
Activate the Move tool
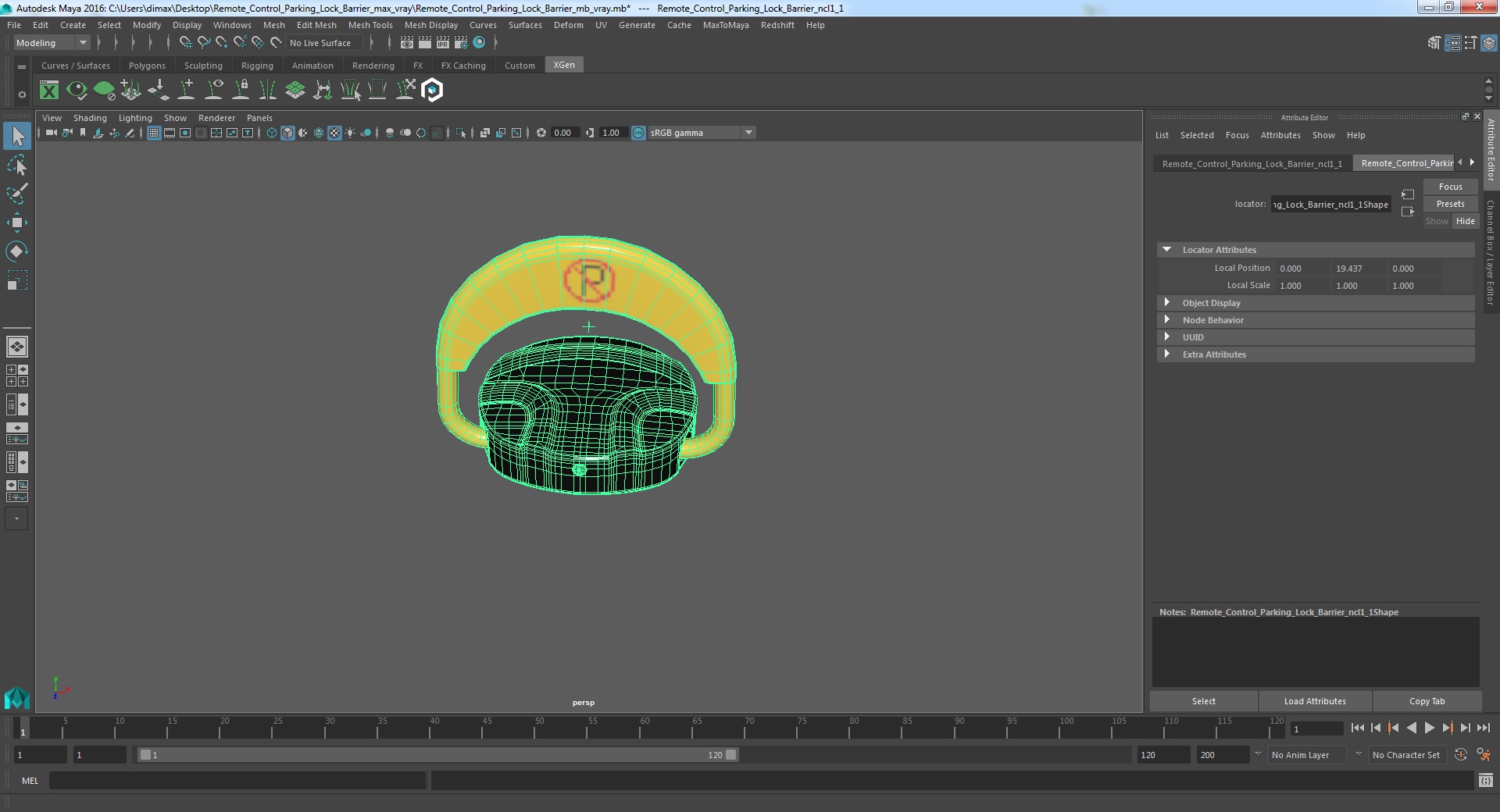(17, 223)
